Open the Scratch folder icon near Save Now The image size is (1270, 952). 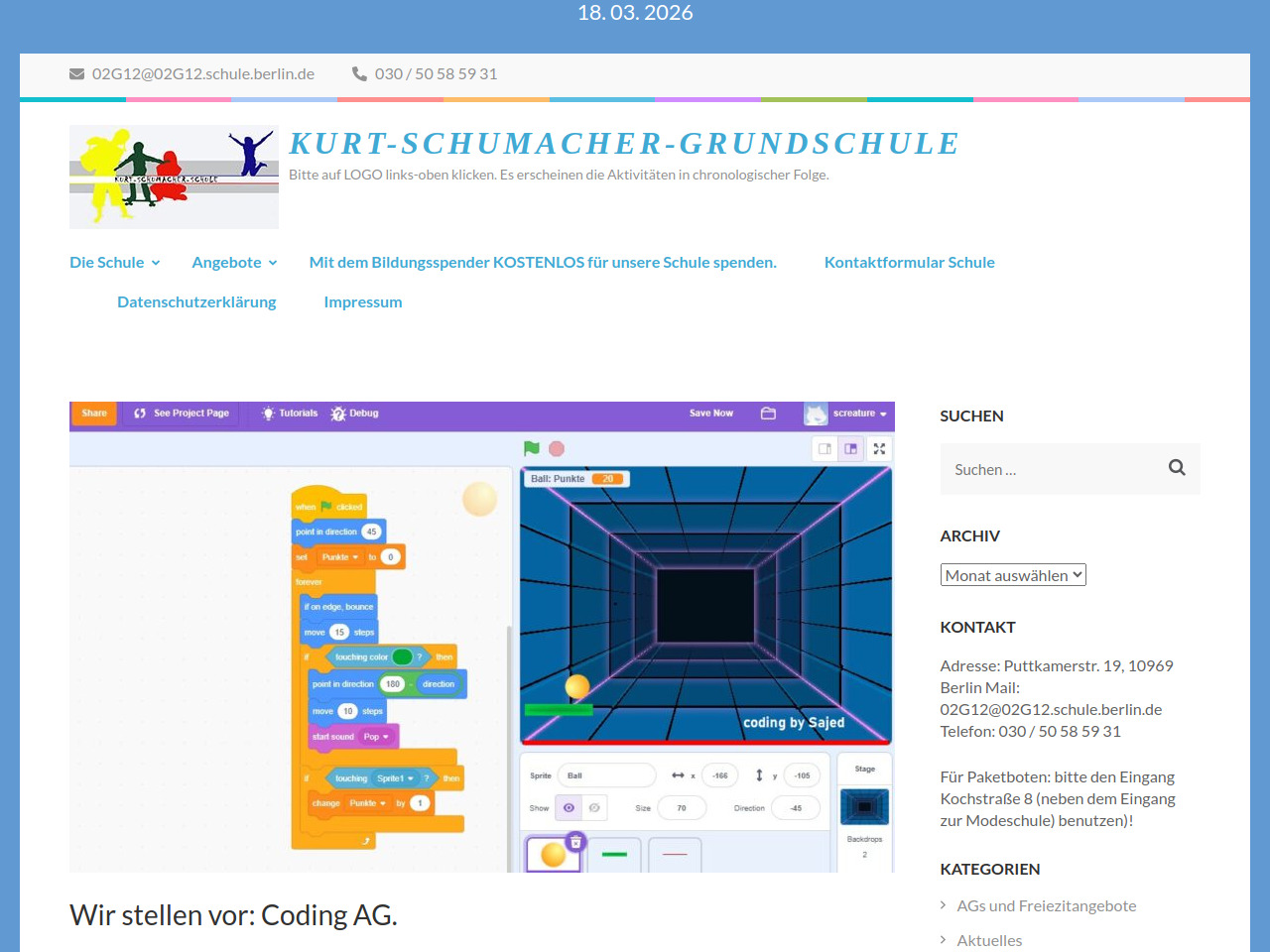(x=768, y=414)
